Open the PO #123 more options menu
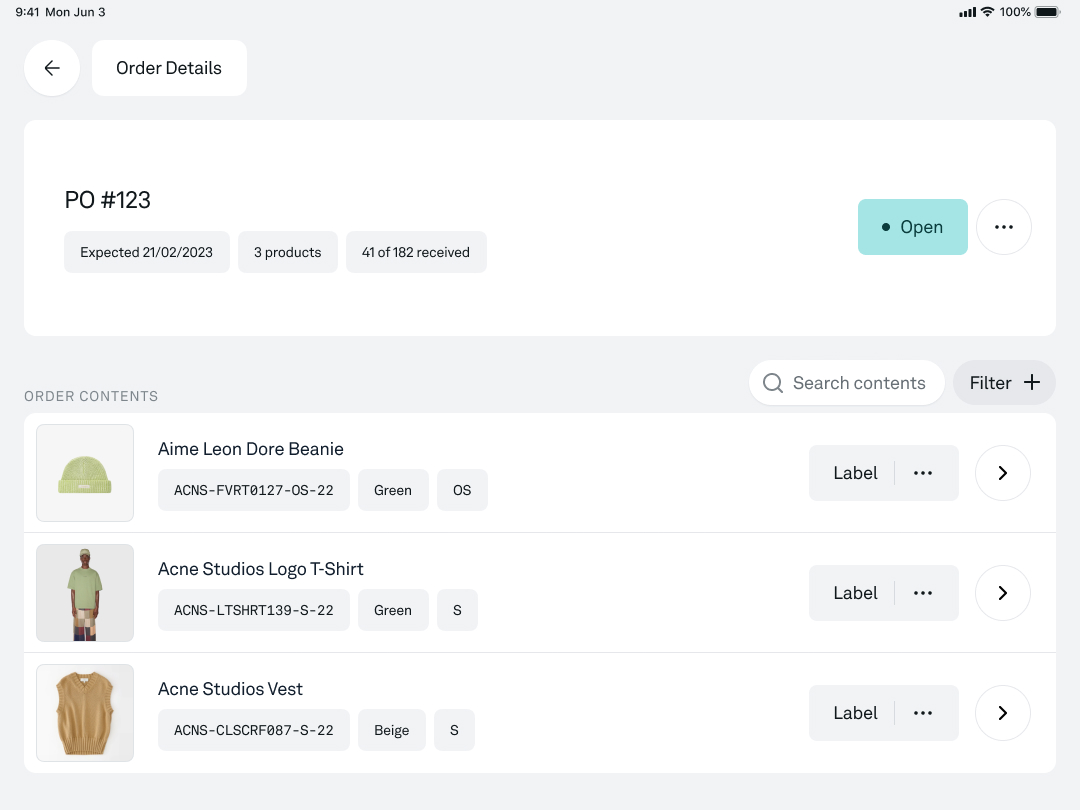Image resolution: width=1080 pixels, height=810 pixels. click(x=1004, y=227)
